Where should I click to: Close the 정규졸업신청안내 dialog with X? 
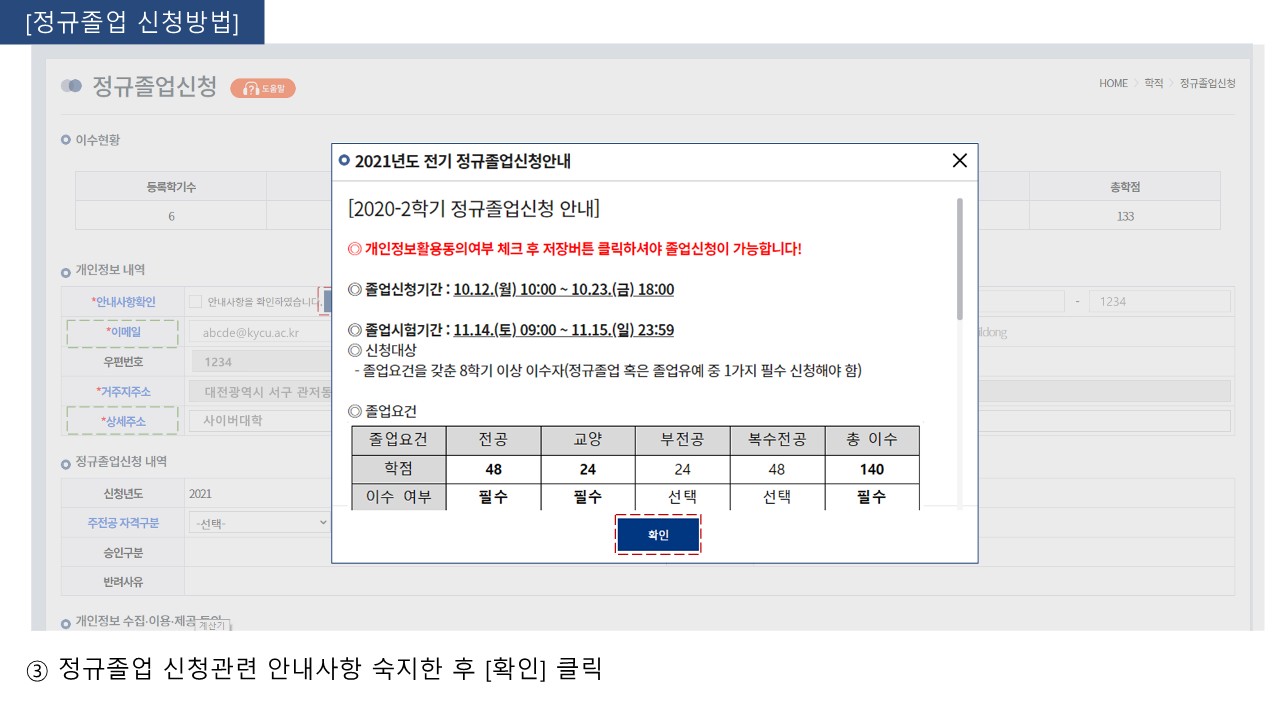pos(959,161)
